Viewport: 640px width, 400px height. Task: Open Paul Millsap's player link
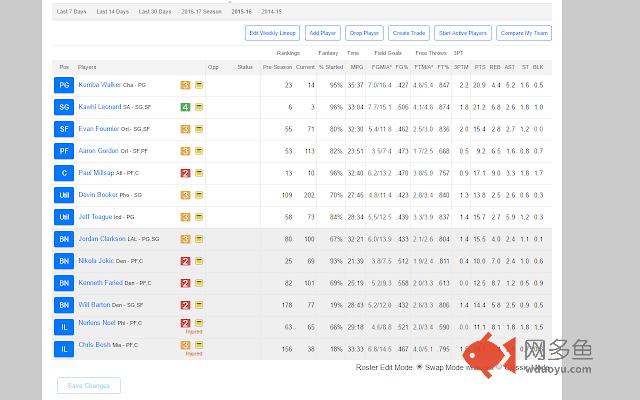[x=96, y=173]
